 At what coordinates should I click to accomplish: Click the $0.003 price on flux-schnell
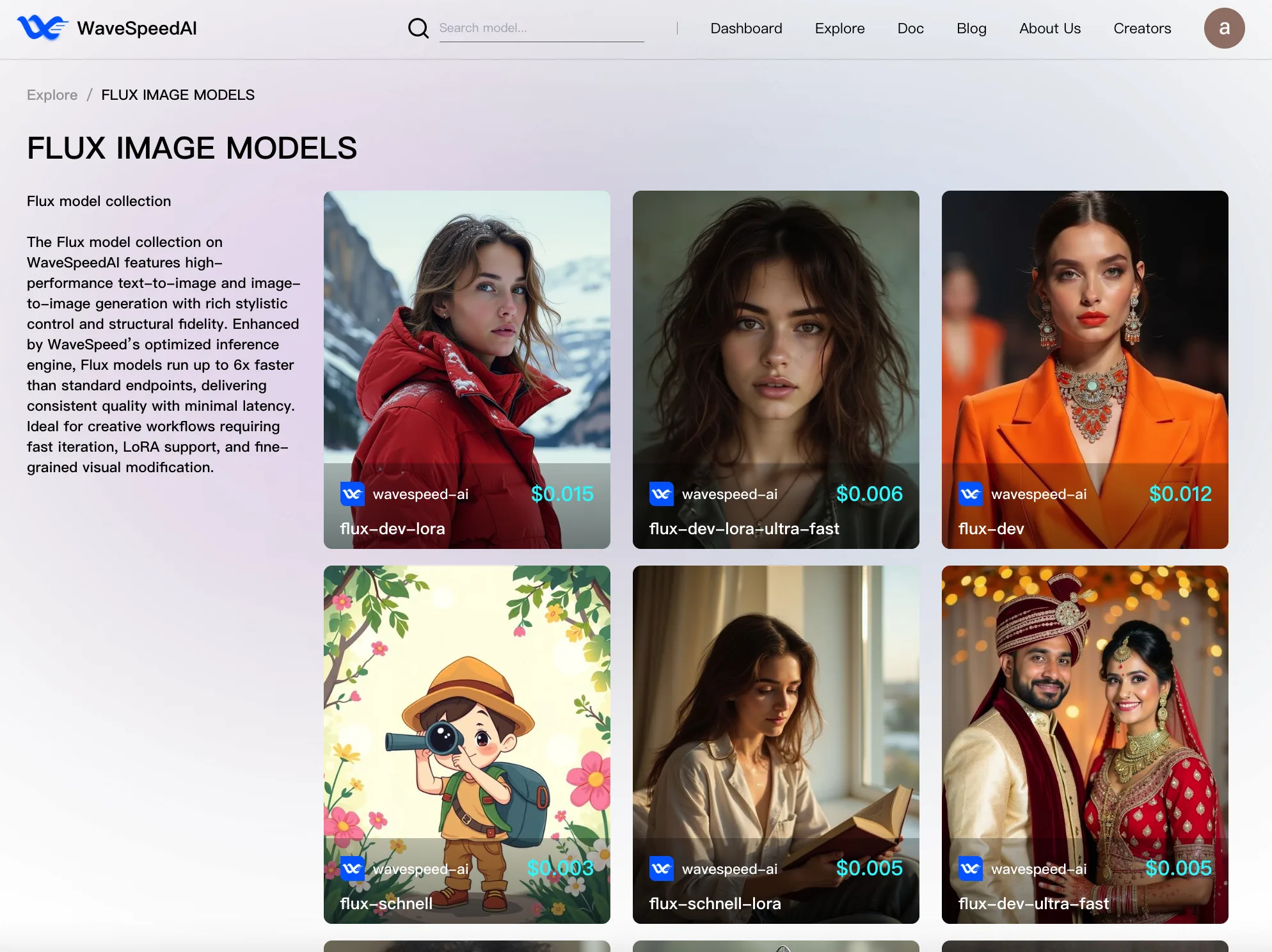coord(560,868)
